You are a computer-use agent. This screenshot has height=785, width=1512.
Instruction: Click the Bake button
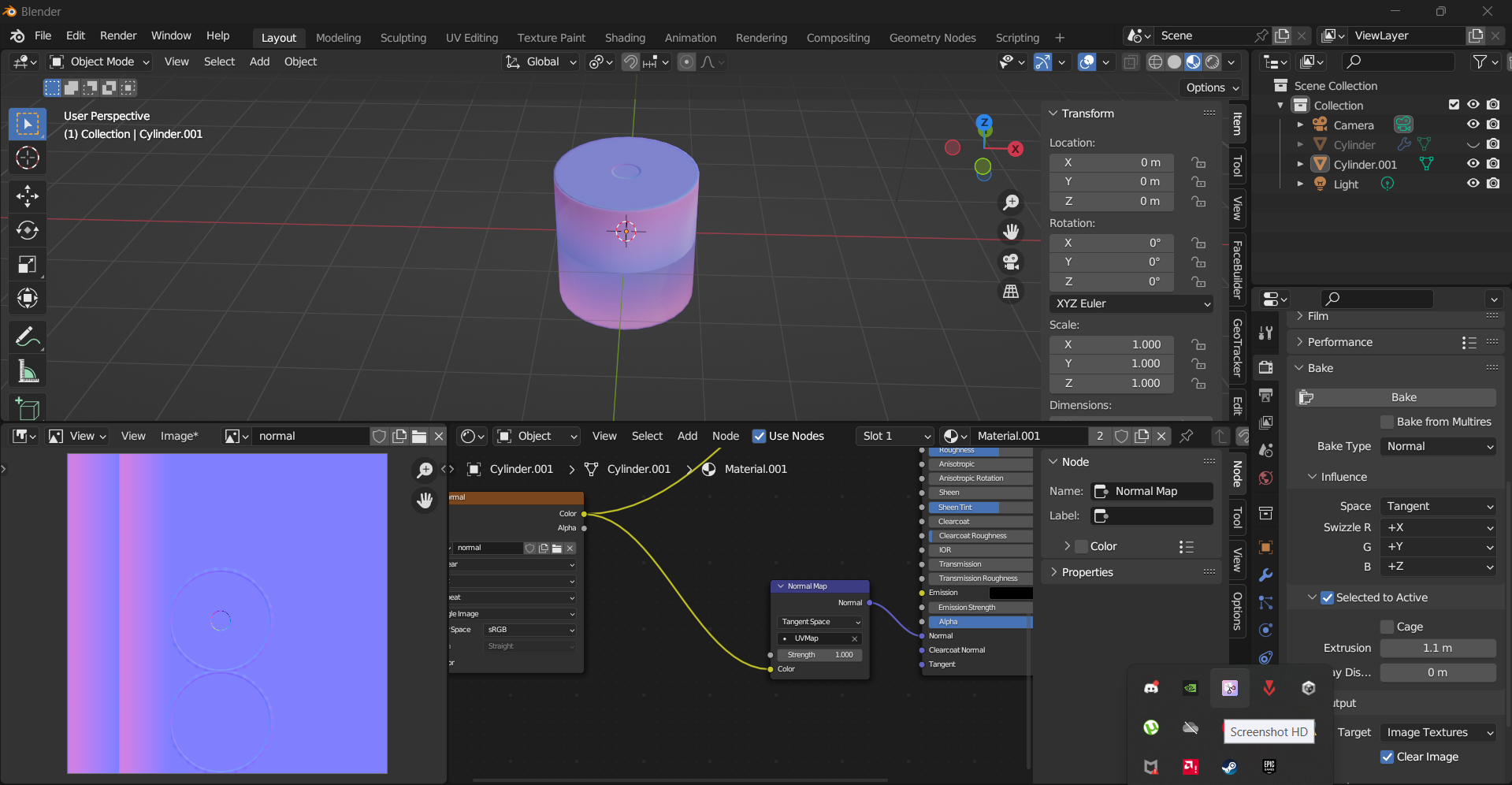(x=1403, y=397)
